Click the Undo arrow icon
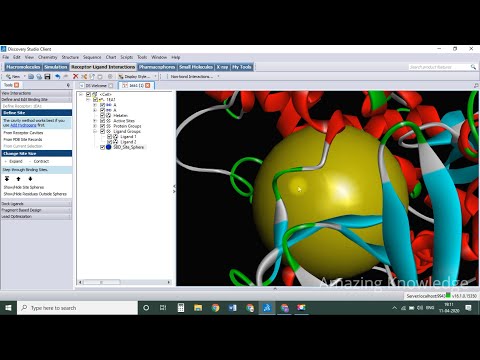This screenshot has height=360, width=480. coord(57,77)
